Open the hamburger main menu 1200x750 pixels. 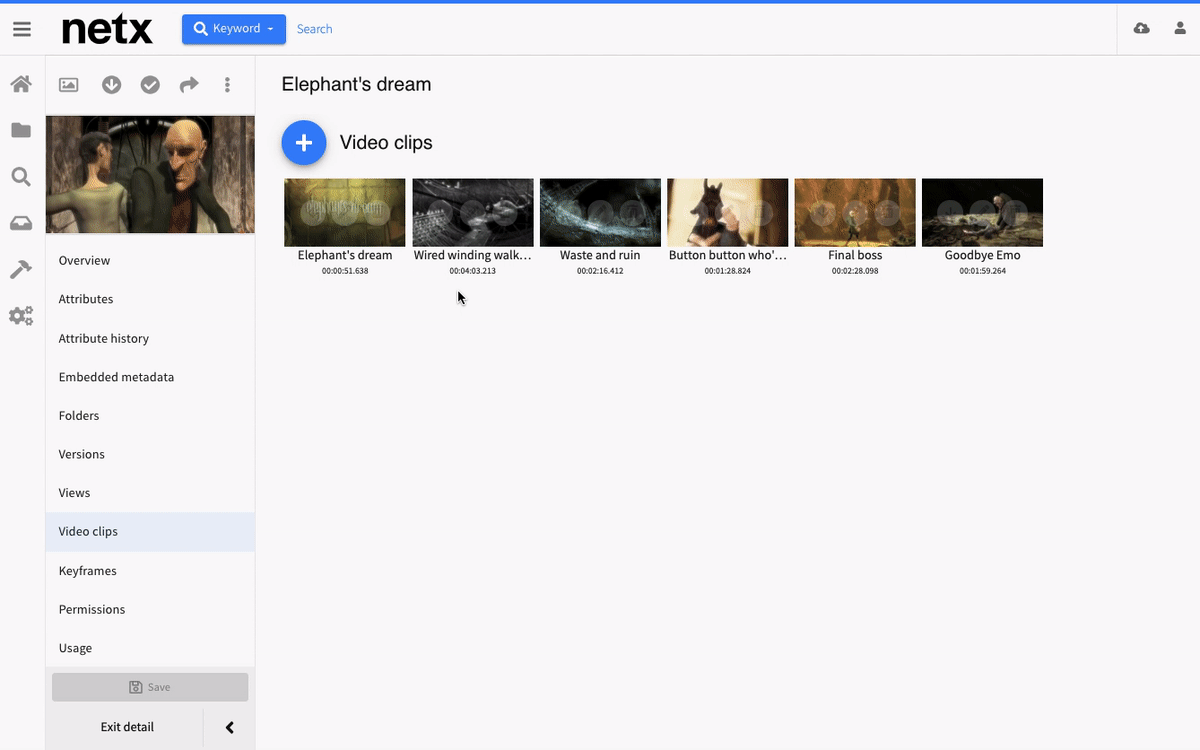click(x=22, y=29)
